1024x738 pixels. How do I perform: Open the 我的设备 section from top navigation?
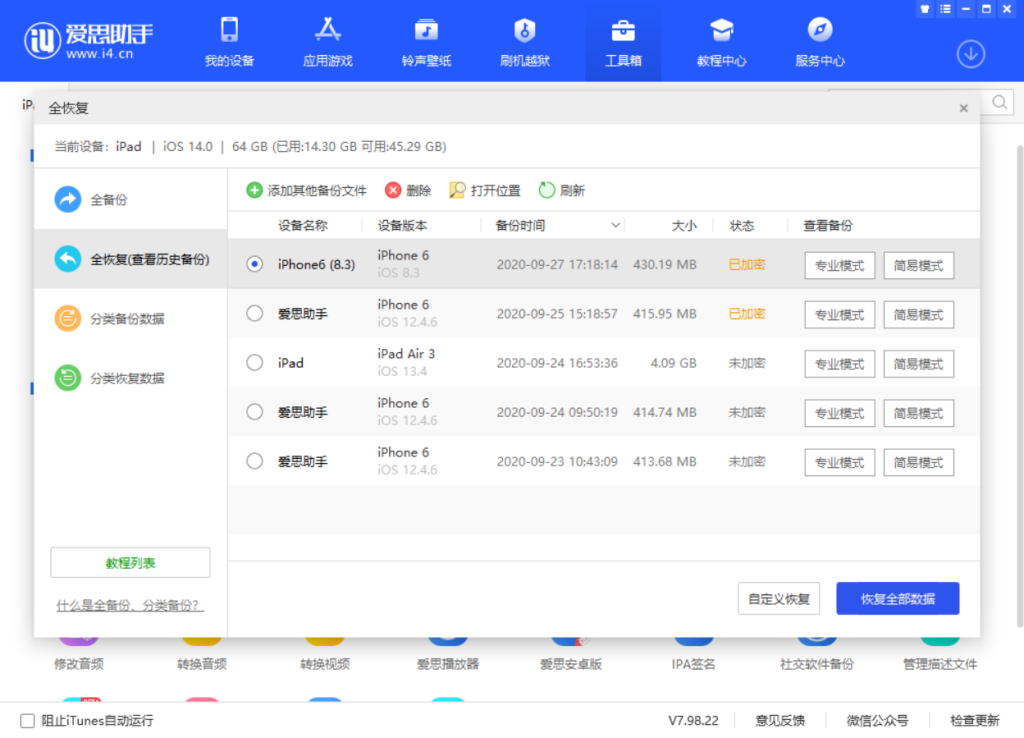(x=230, y=40)
